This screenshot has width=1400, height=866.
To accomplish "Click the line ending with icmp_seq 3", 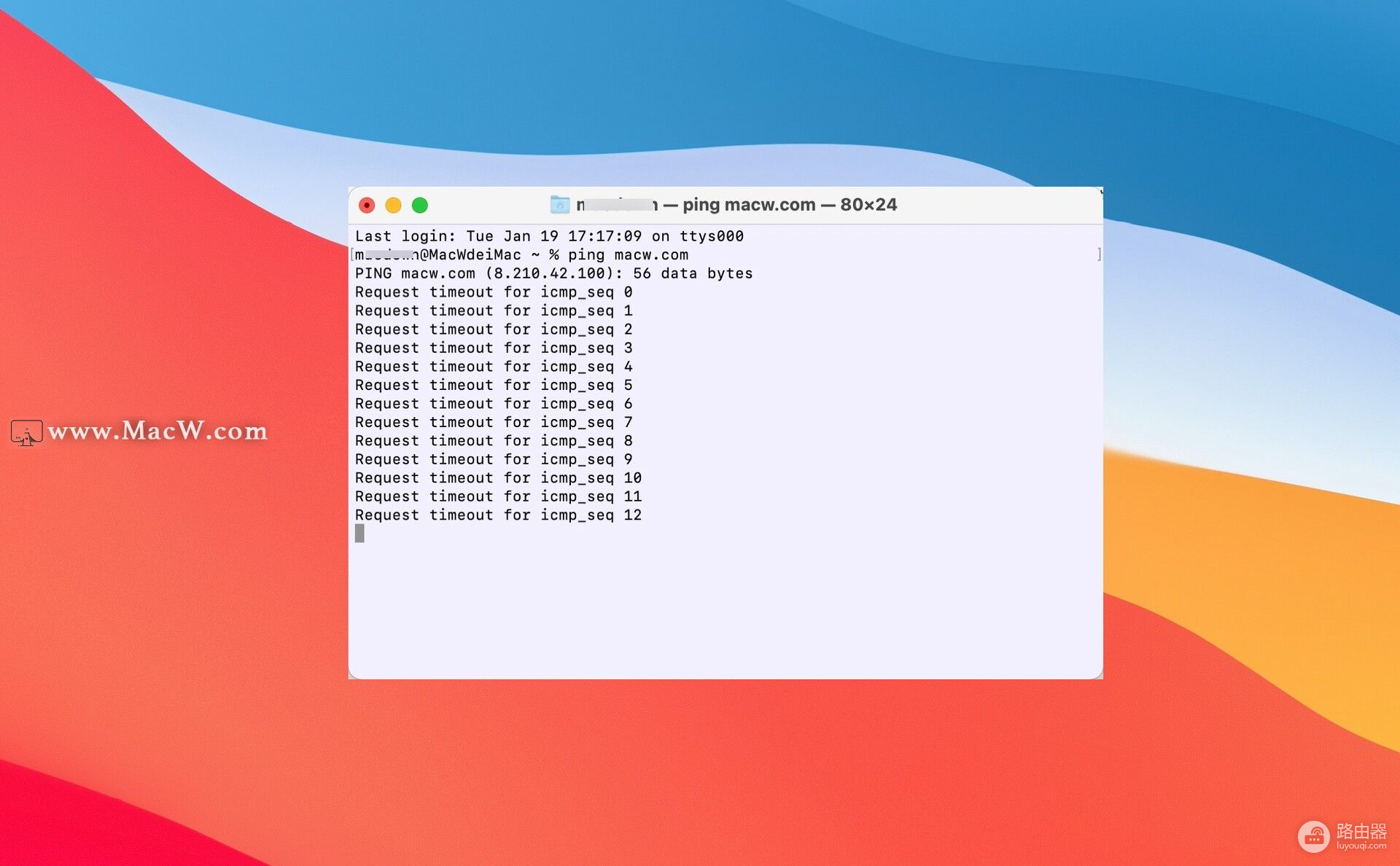I will 494,348.
